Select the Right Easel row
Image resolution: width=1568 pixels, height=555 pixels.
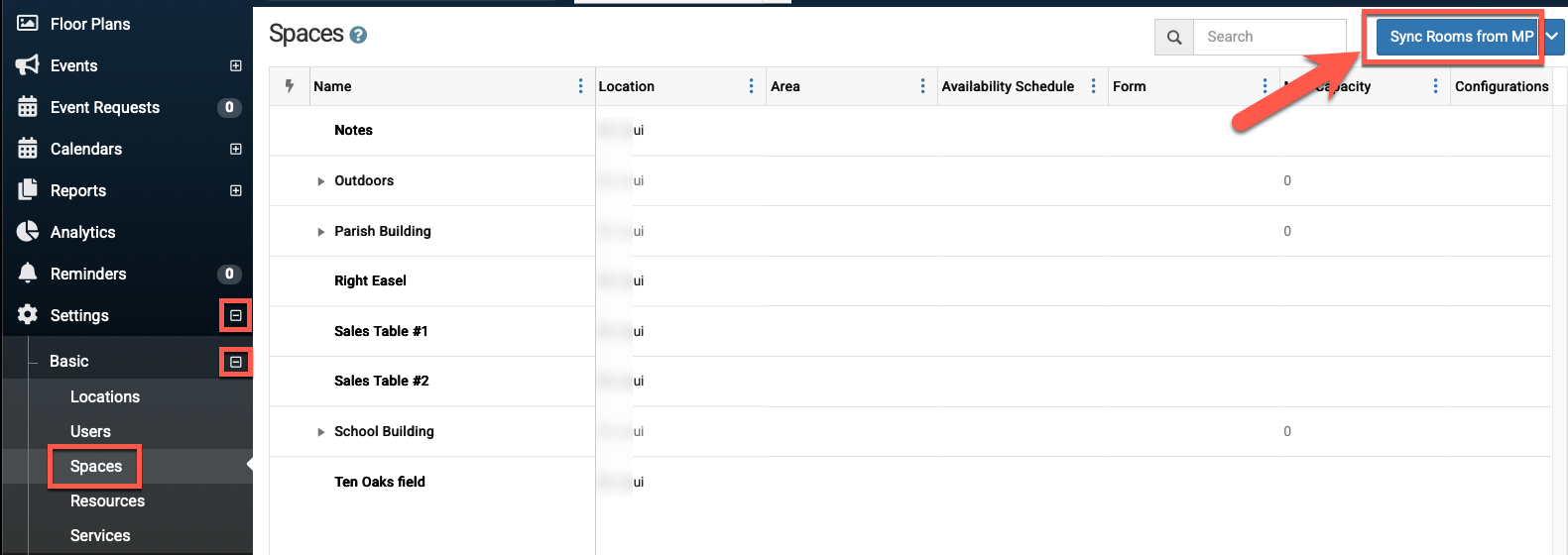pyautogui.click(x=910, y=280)
